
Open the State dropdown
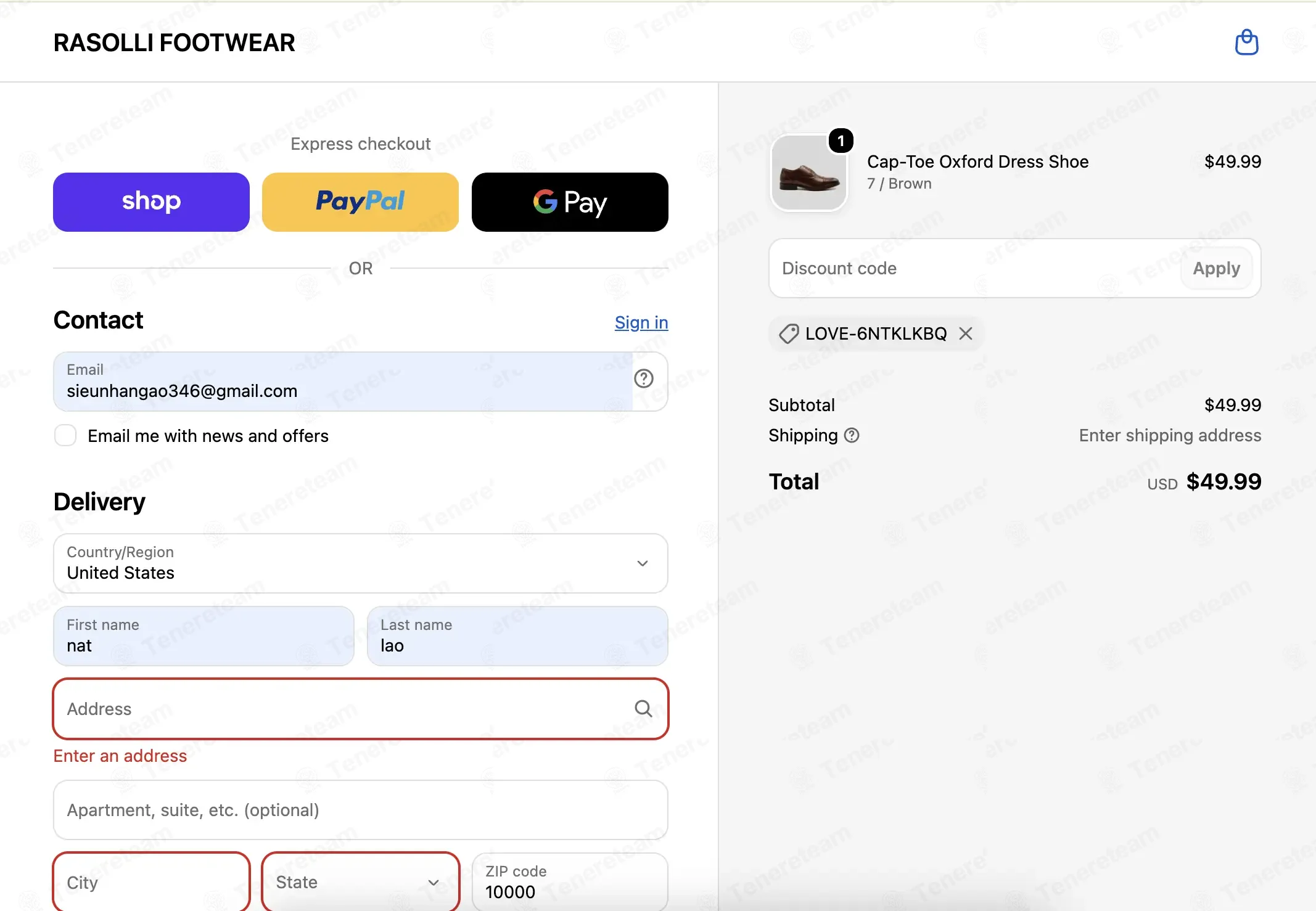(x=360, y=882)
